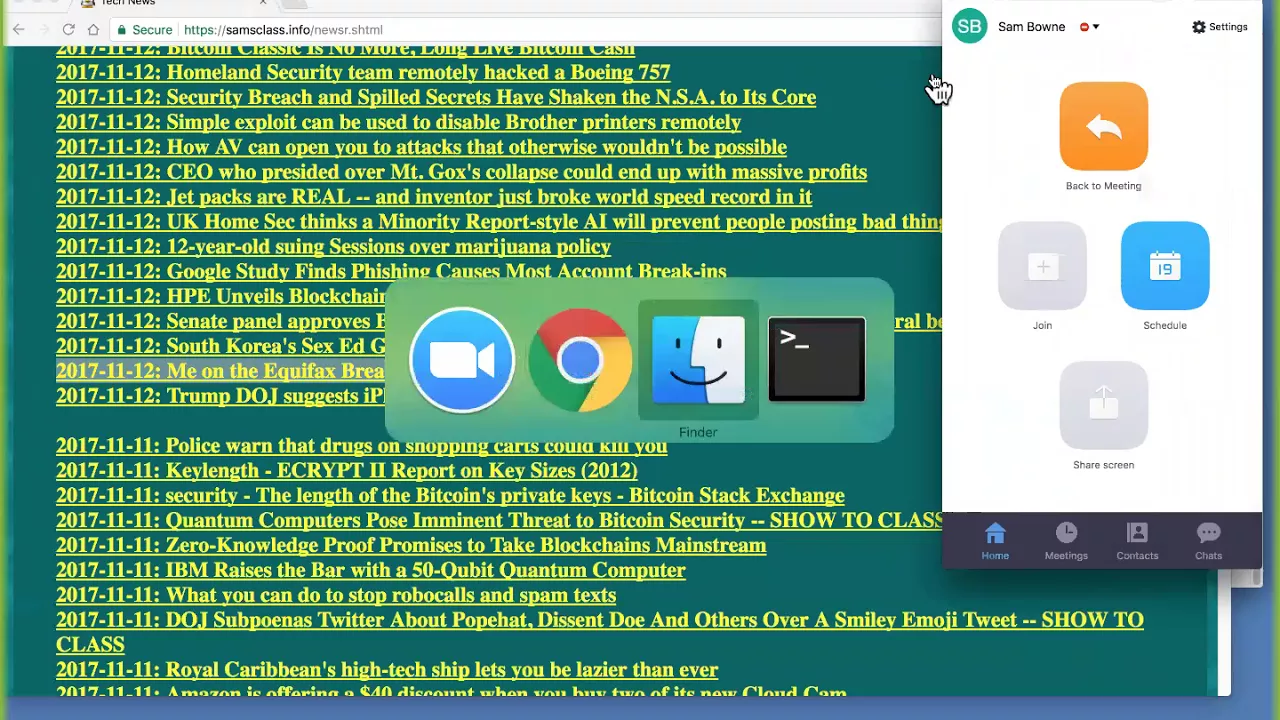Select Finder in the app switcher
1280x720 pixels.
coord(698,360)
